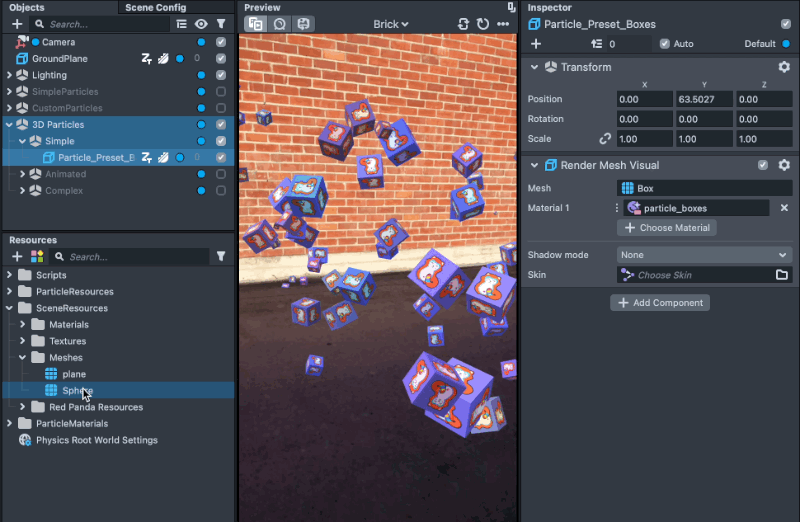This screenshot has height=522, width=800.
Task: Toggle the Camera object enabled checkbox
Action: point(221,42)
